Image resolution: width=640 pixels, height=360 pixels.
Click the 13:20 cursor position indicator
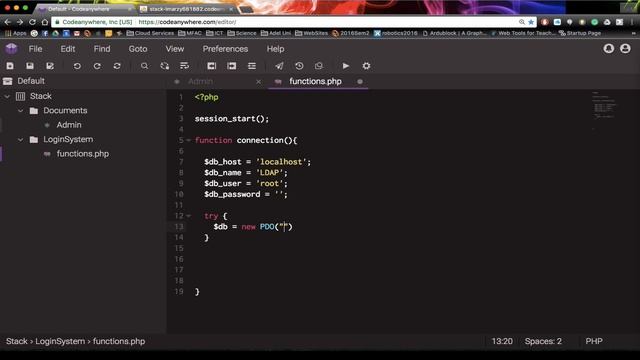[x=502, y=341]
